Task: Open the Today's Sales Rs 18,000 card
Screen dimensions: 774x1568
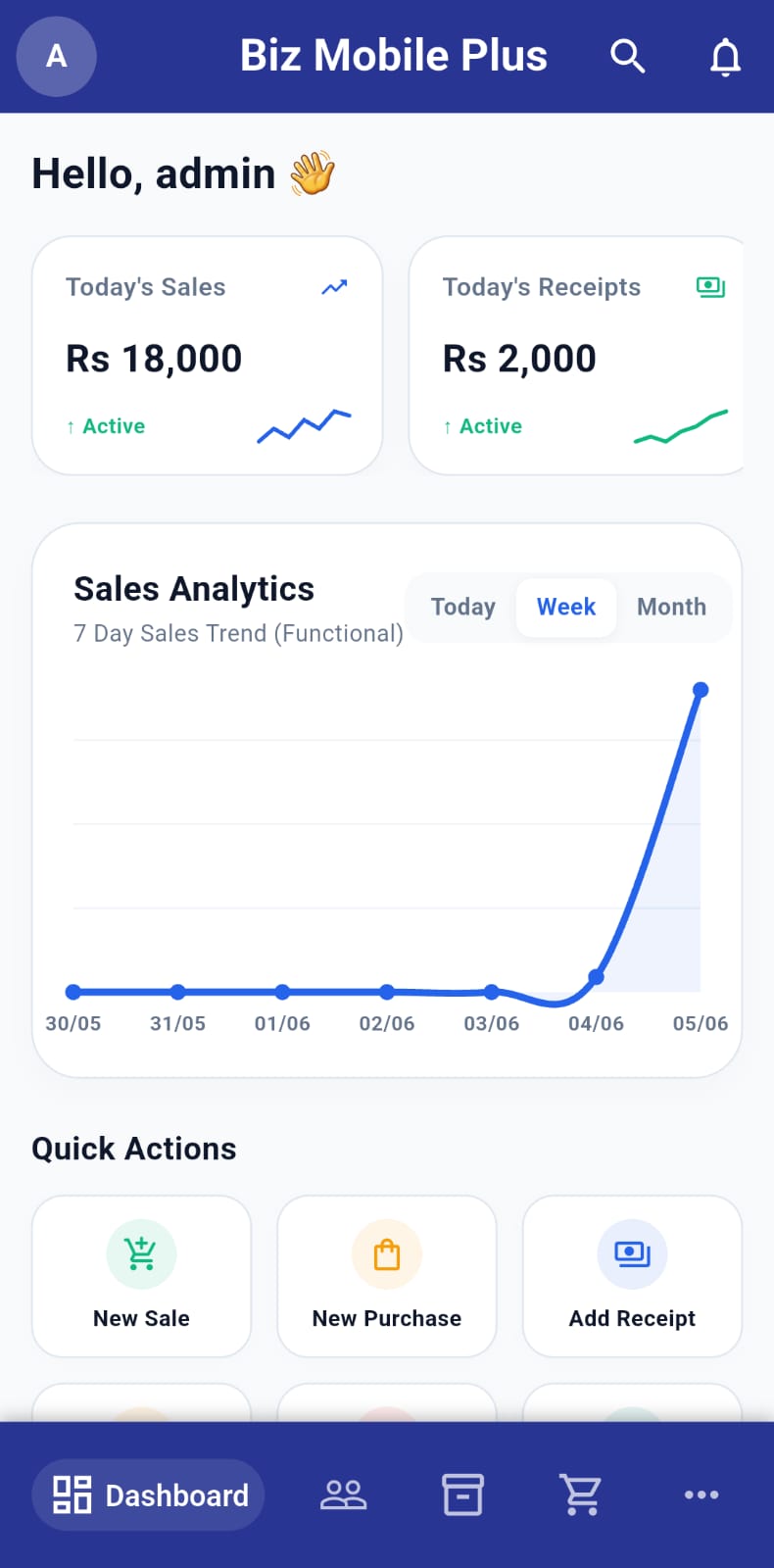Action: point(207,356)
